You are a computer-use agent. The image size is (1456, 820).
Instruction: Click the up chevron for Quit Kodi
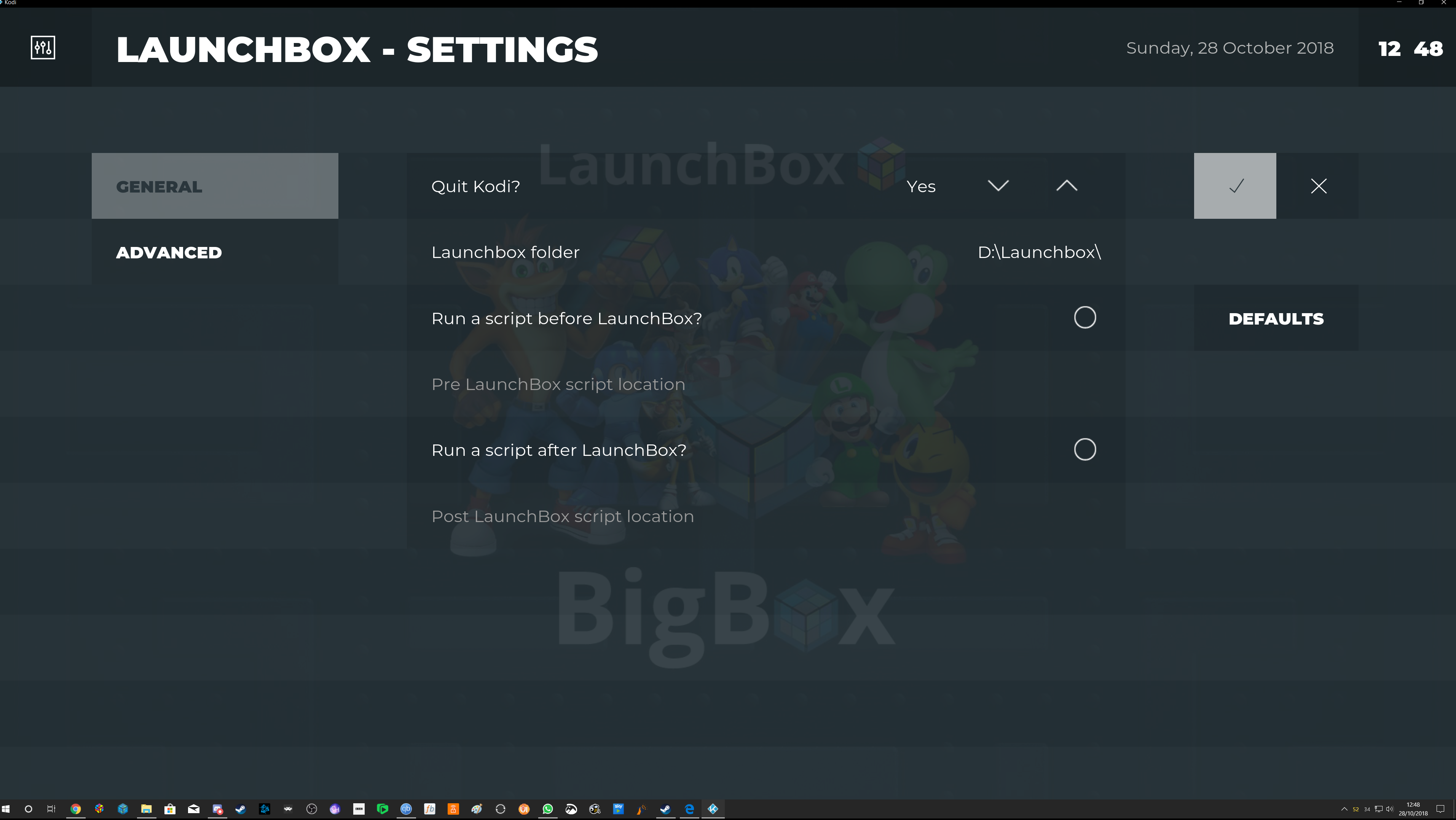click(x=1067, y=186)
